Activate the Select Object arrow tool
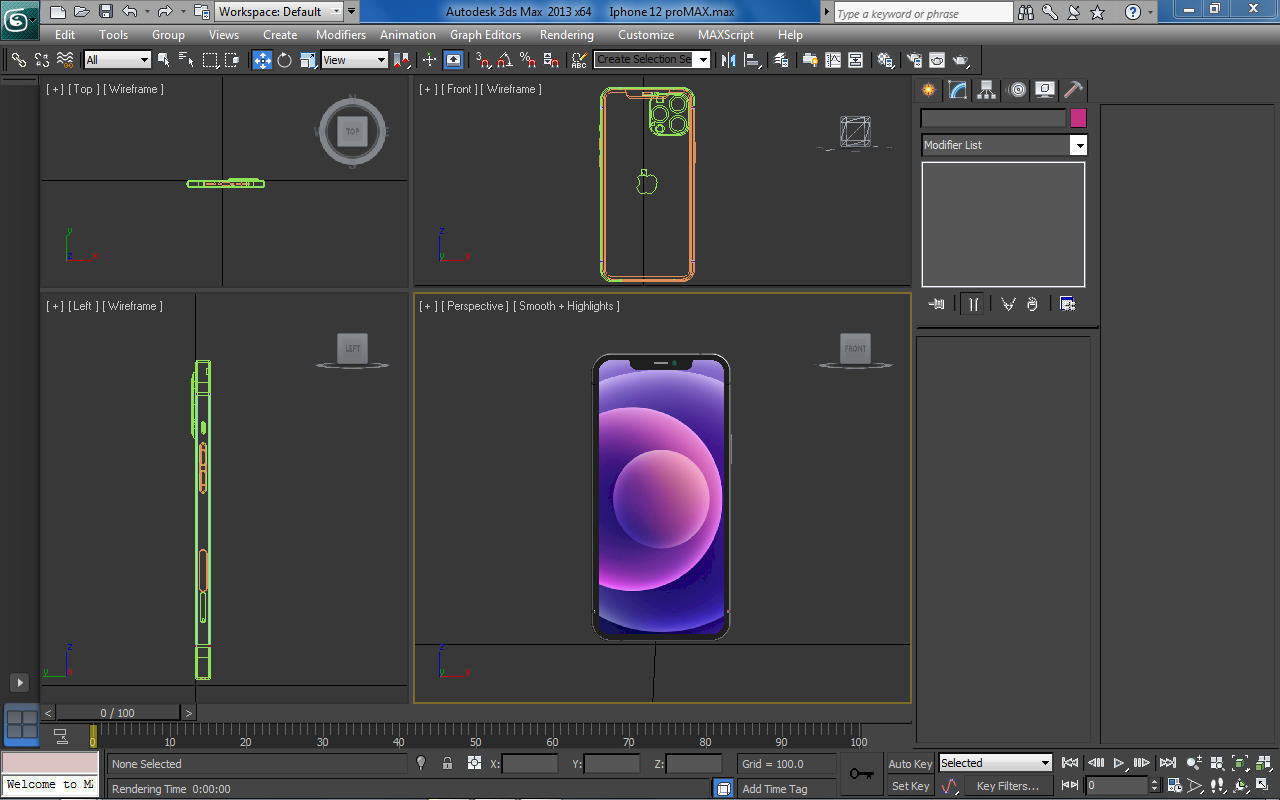This screenshot has height=800, width=1280. click(x=164, y=60)
